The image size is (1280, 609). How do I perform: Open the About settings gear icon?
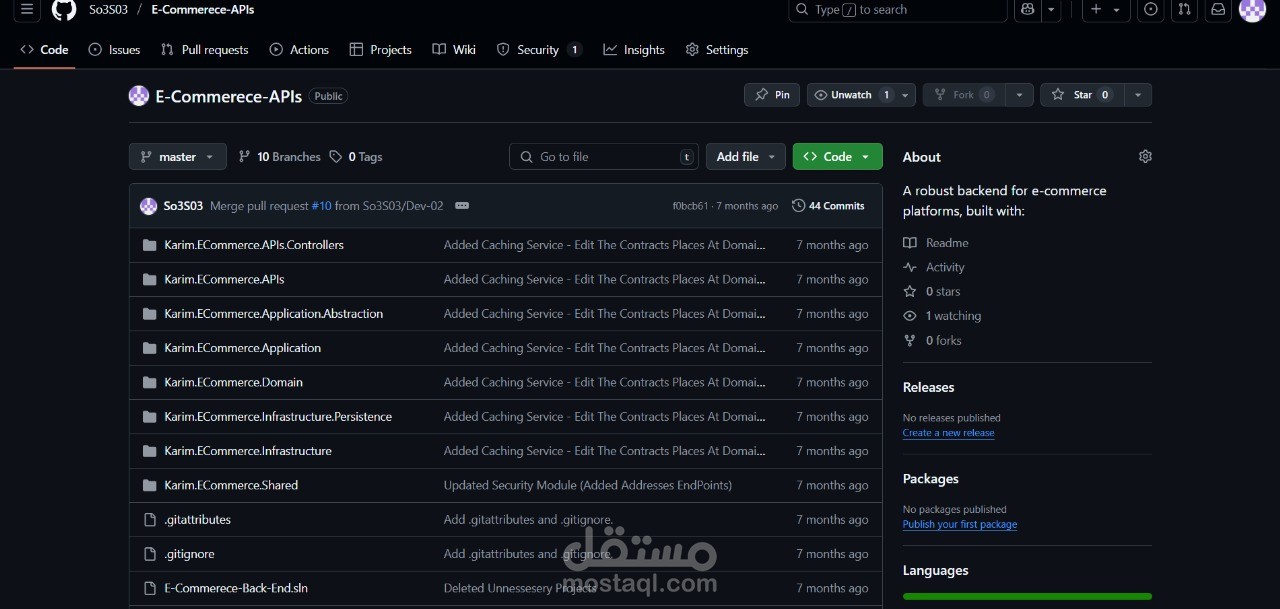(1145, 157)
